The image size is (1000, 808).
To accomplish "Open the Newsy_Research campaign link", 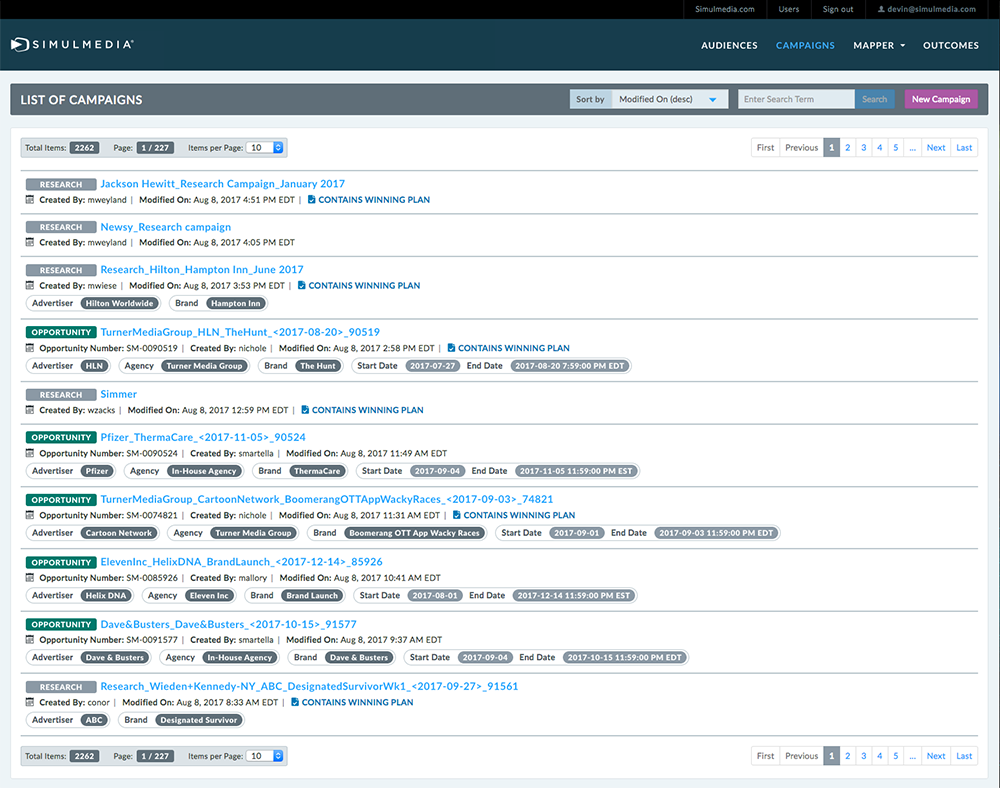I will tap(166, 227).
